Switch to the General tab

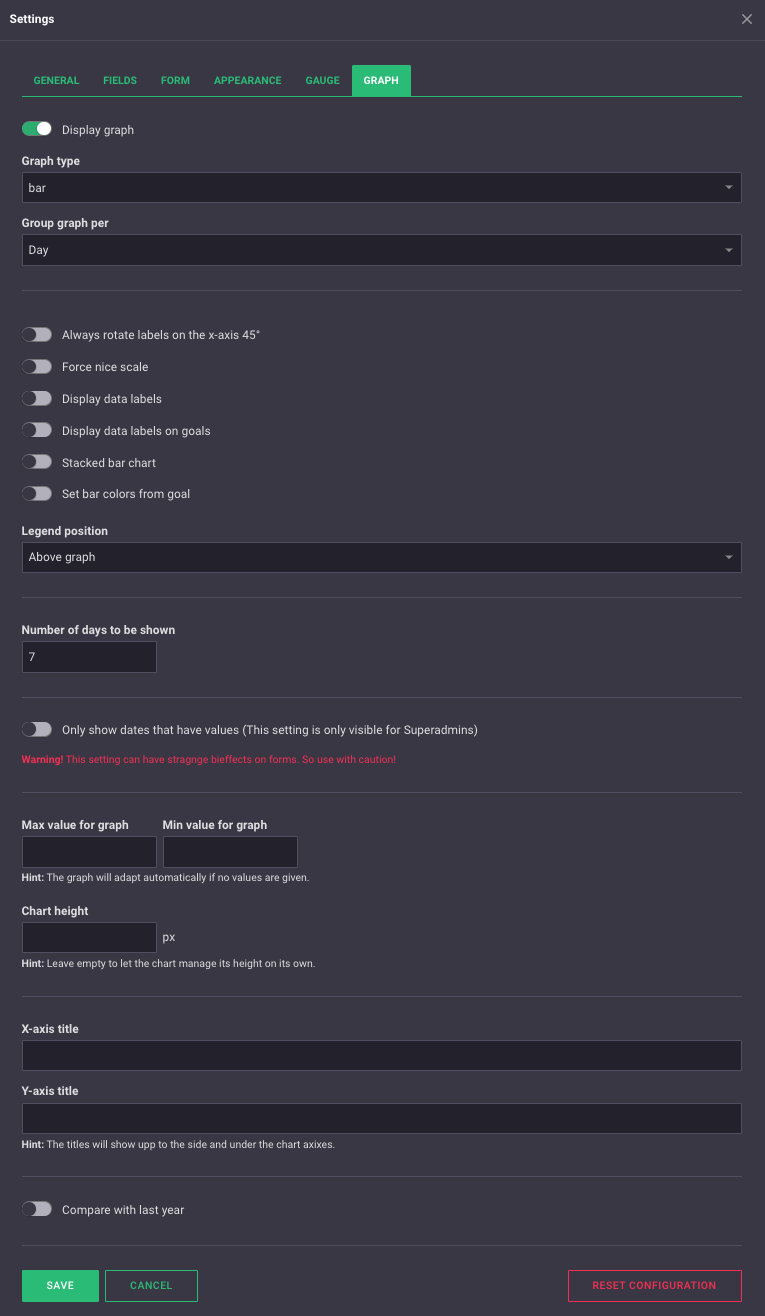(56, 80)
